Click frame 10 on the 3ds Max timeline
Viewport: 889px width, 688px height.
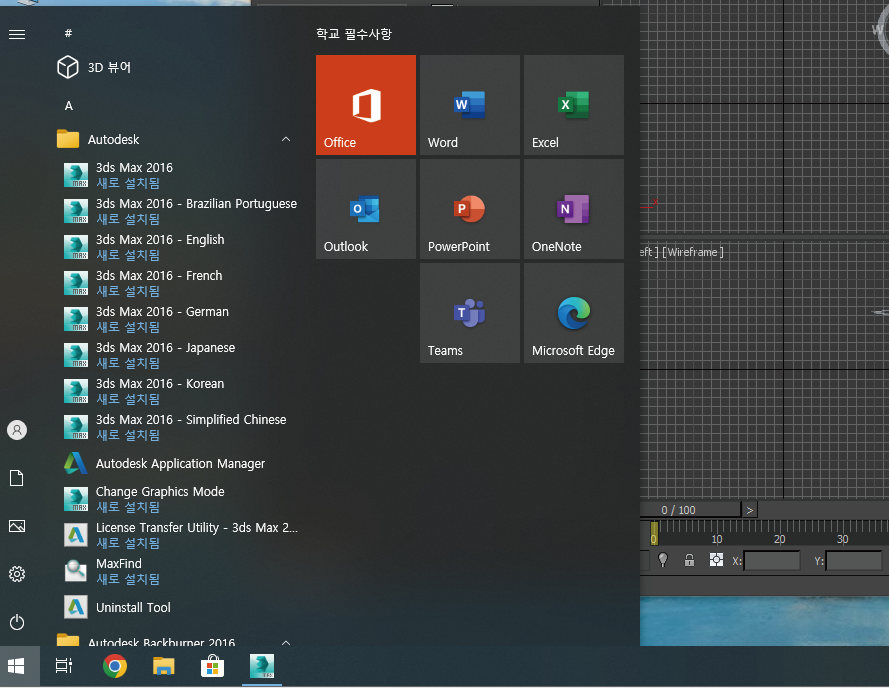pos(717,539)
